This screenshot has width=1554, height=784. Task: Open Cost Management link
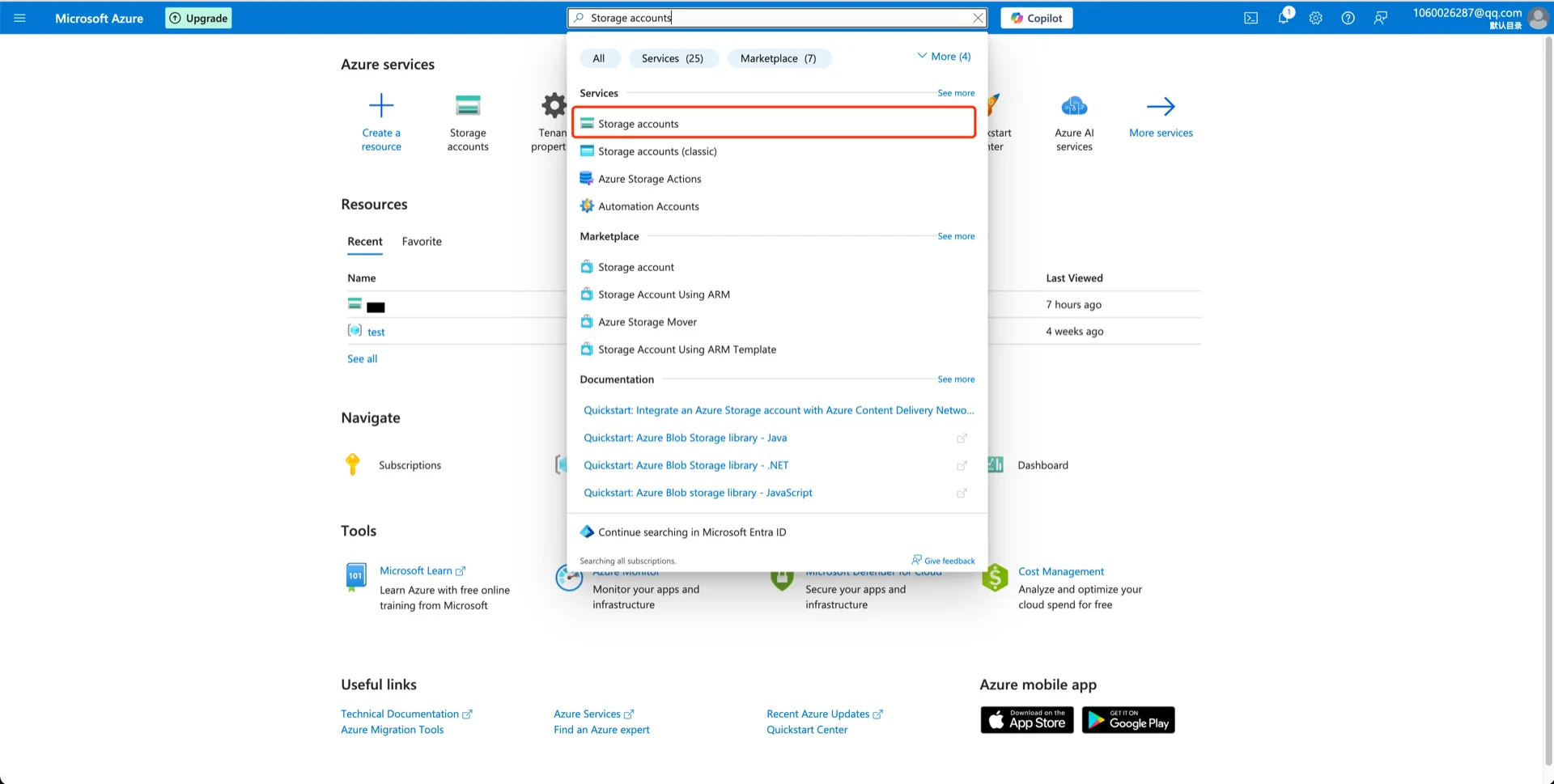point(1061,571)
